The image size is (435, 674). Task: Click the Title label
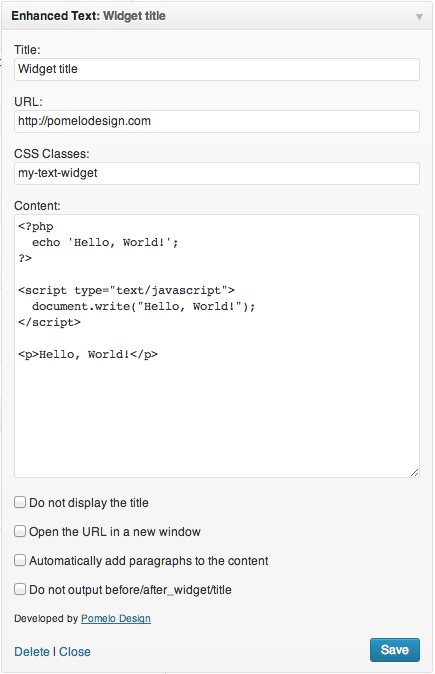pos(27,50)
